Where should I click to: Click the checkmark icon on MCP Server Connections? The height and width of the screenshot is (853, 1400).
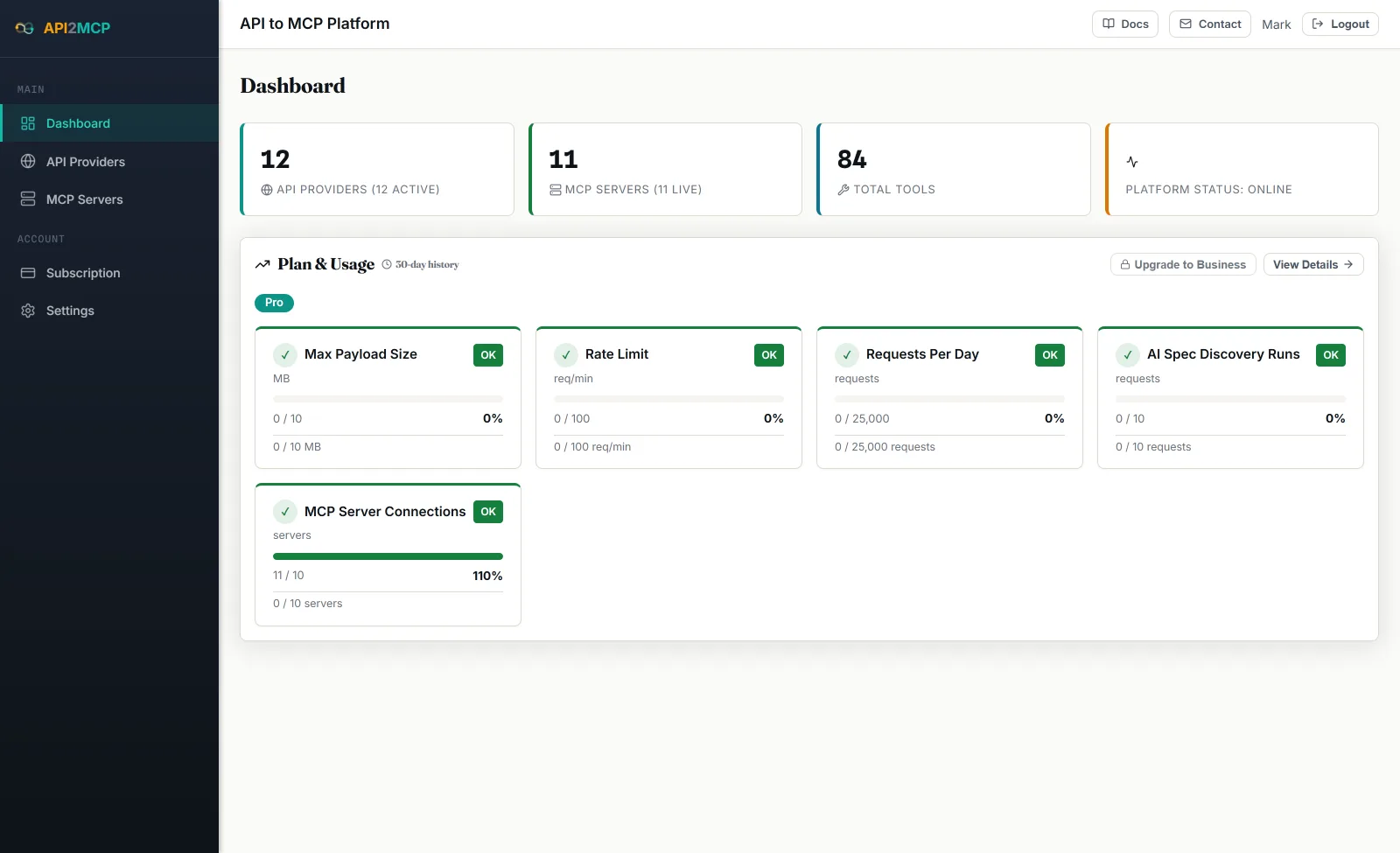click(x=285, y=512)
